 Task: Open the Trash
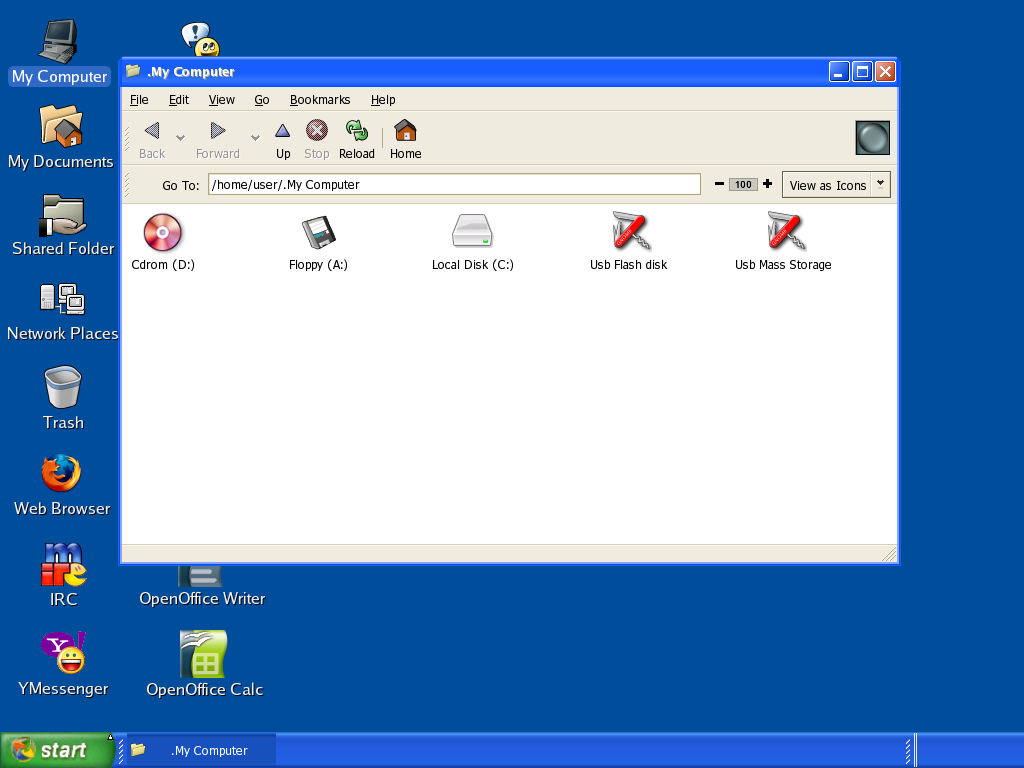coord(62,385)
